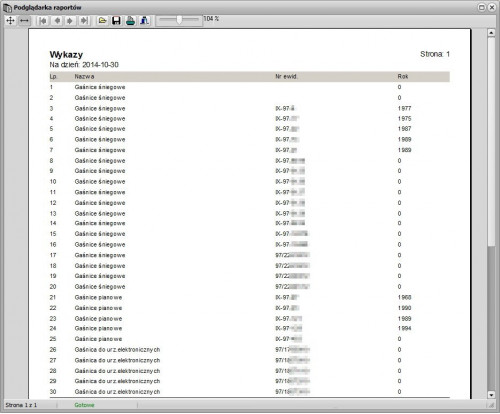Click the 104 % zoom value
500x414 pixels.
[211, 19]
